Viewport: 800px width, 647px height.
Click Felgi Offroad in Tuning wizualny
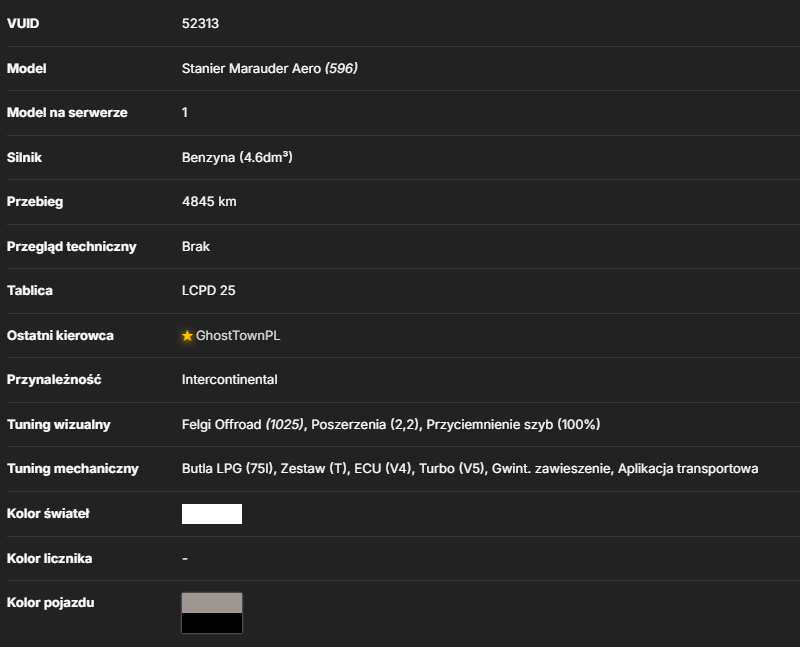(221, 425)
